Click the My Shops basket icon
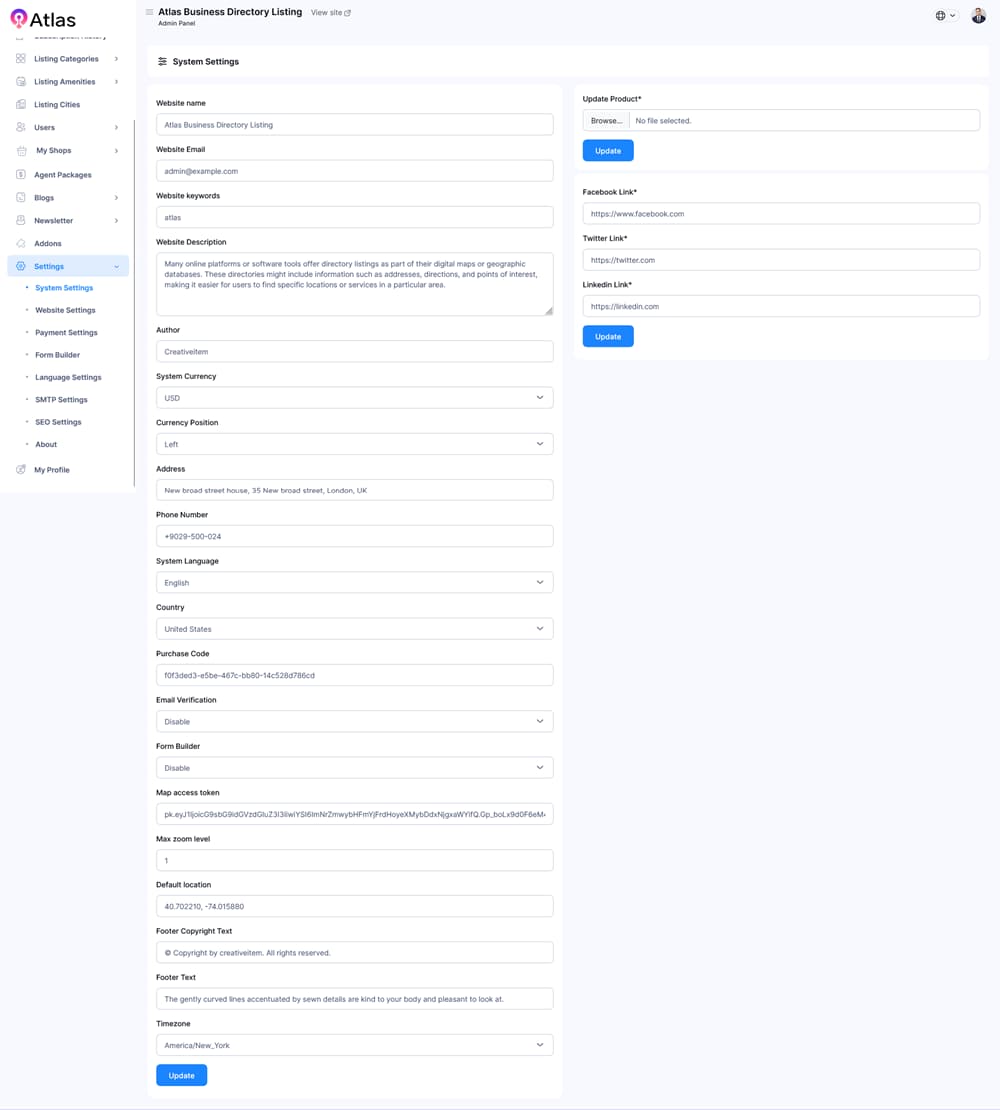Image resolution: width=1000 pixels, height=1110 pixels. (x=21, y=151)
